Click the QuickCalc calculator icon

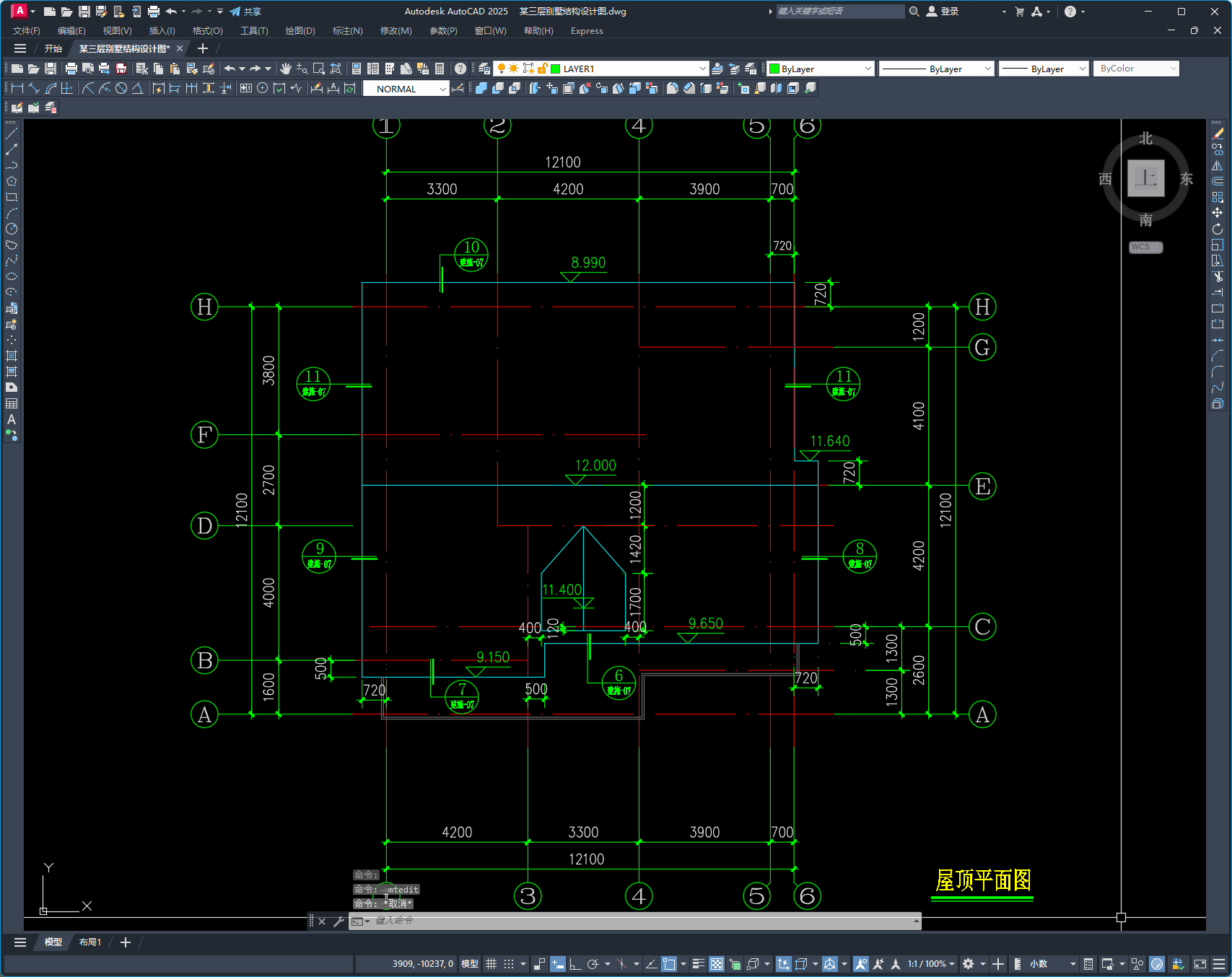pyautogui.click(x=440, y=69)
